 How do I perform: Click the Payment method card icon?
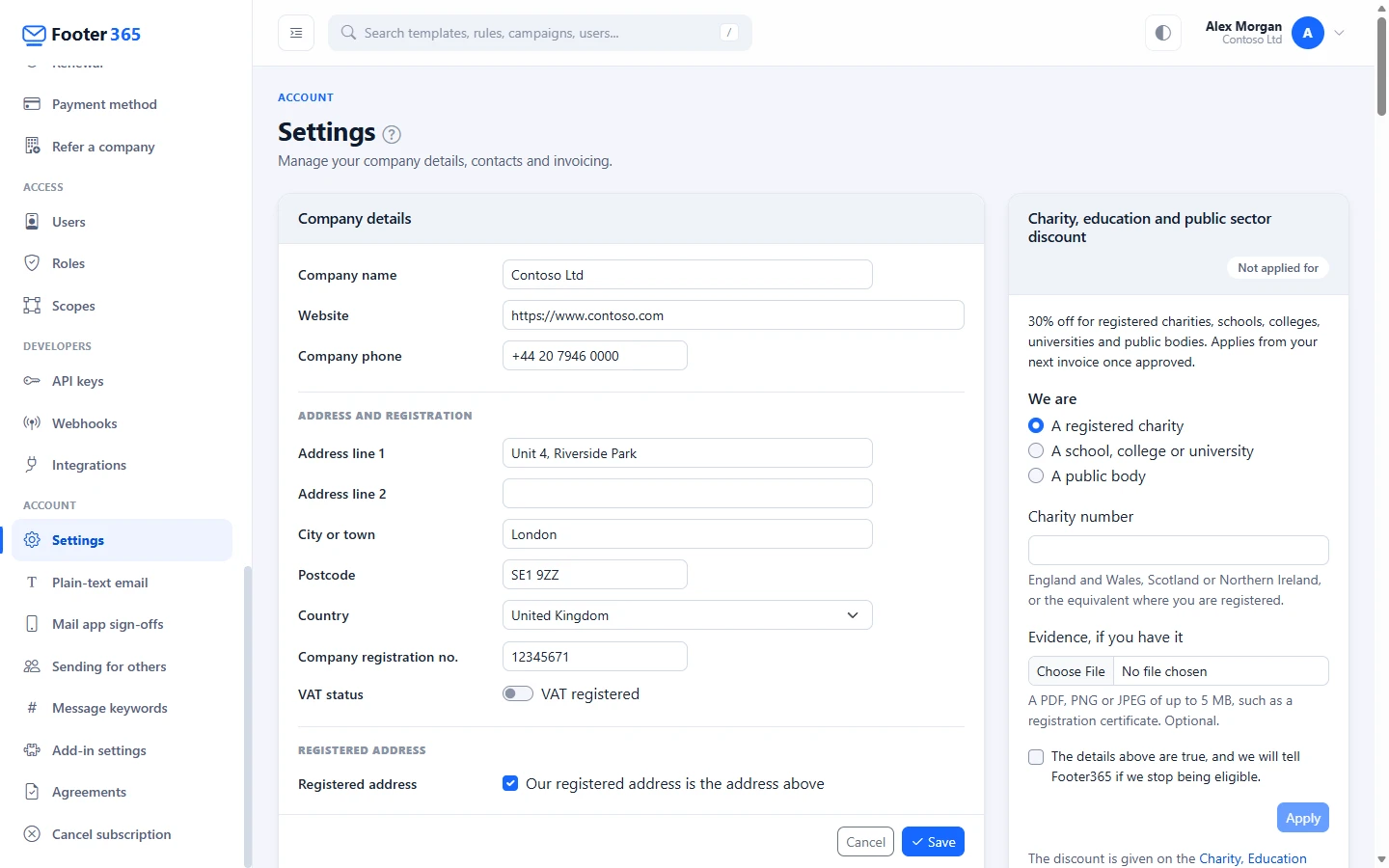tap(32, 104)
